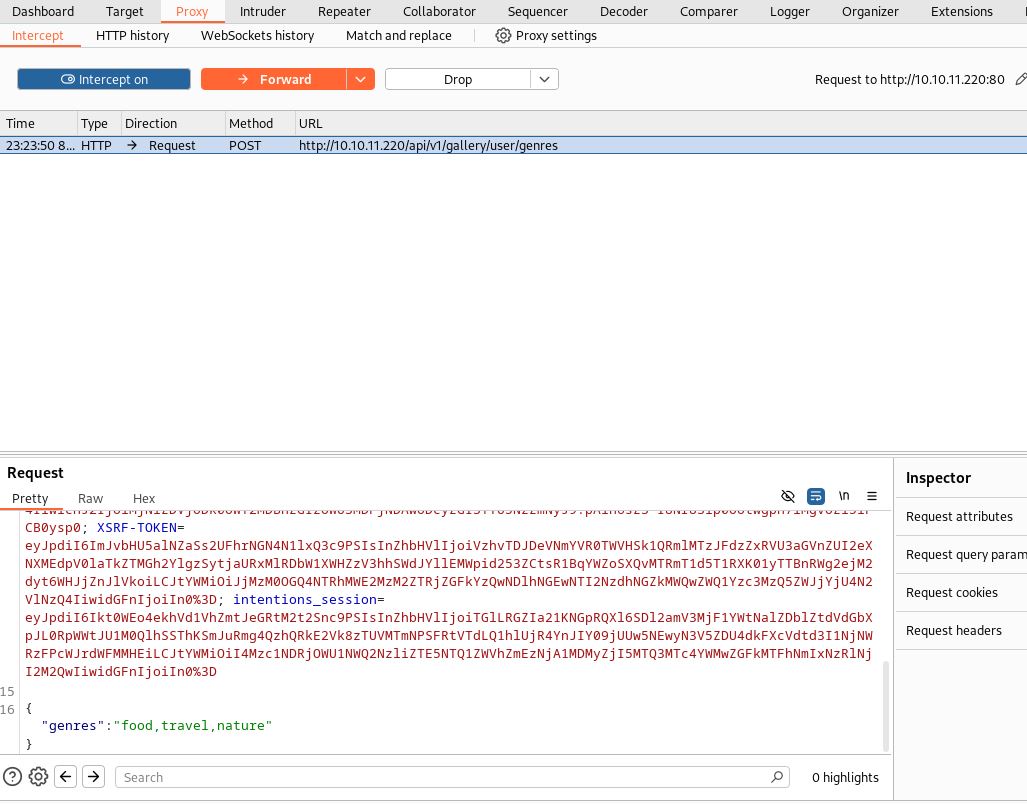Open Match and replace sub-tab

pyautogui.click(x=399, y=35)
